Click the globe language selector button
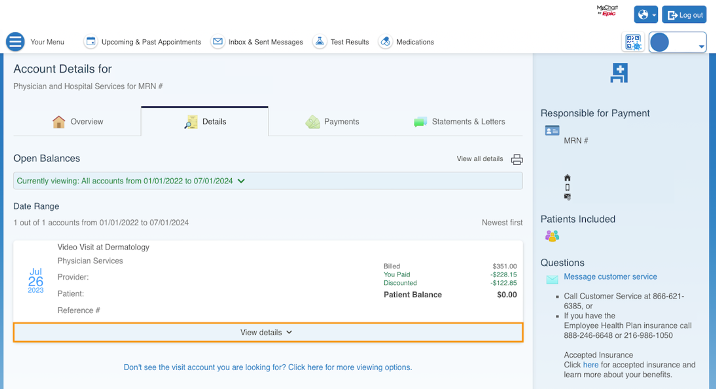The image size is (716, 390). [x=646, y=15]
